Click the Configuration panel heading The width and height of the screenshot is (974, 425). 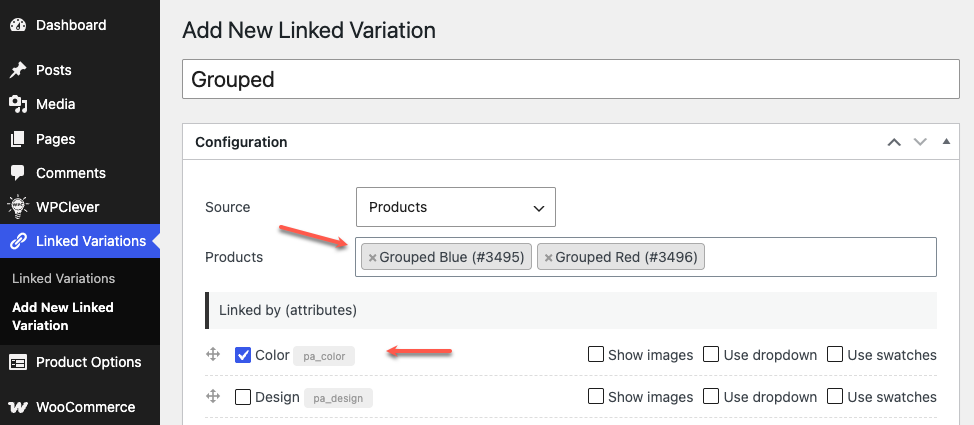pyautogui.click(x=241, y=142)
